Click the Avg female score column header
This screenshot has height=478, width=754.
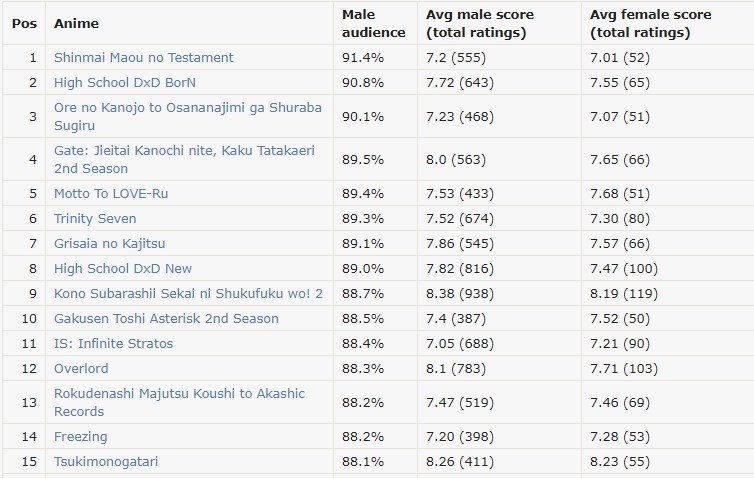pyautogui.click(x=651, y=24)
